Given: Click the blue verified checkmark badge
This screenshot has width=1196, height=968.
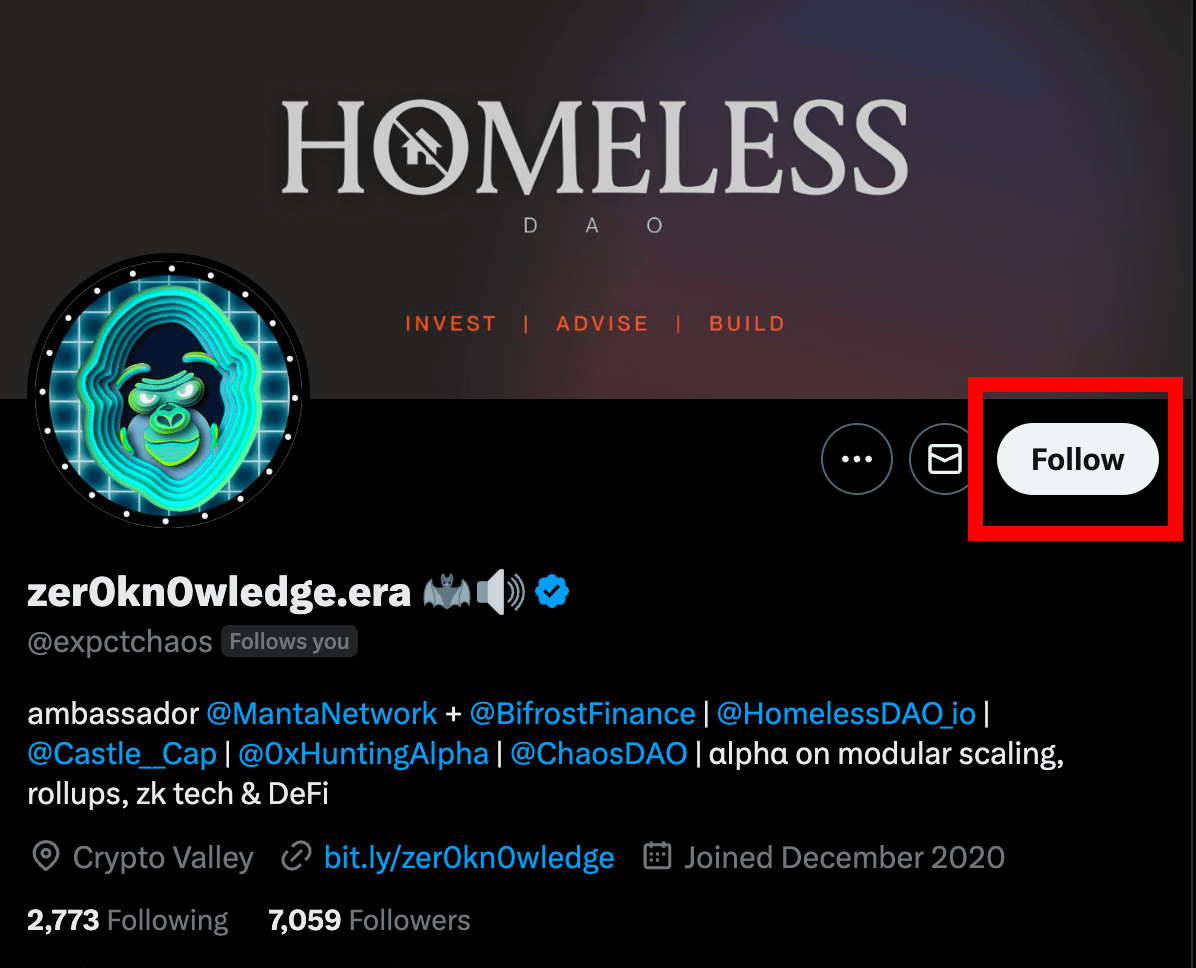Looking at the screenshot, I should point(552,592).
